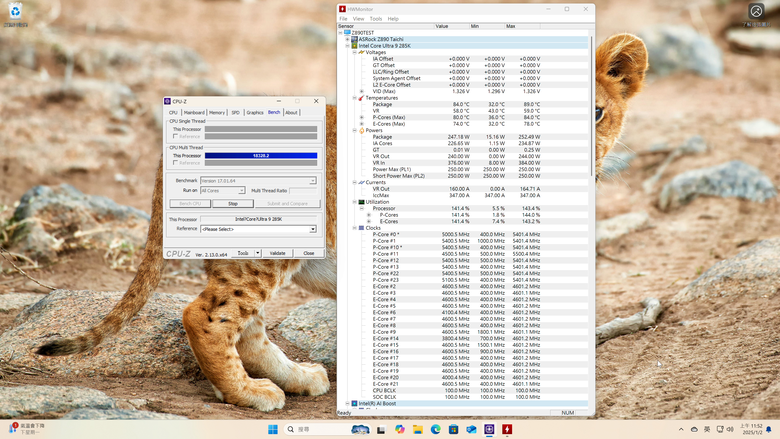
Task: Switch to the Mainboard tab in CPU-Z
Action: (194, 112)
